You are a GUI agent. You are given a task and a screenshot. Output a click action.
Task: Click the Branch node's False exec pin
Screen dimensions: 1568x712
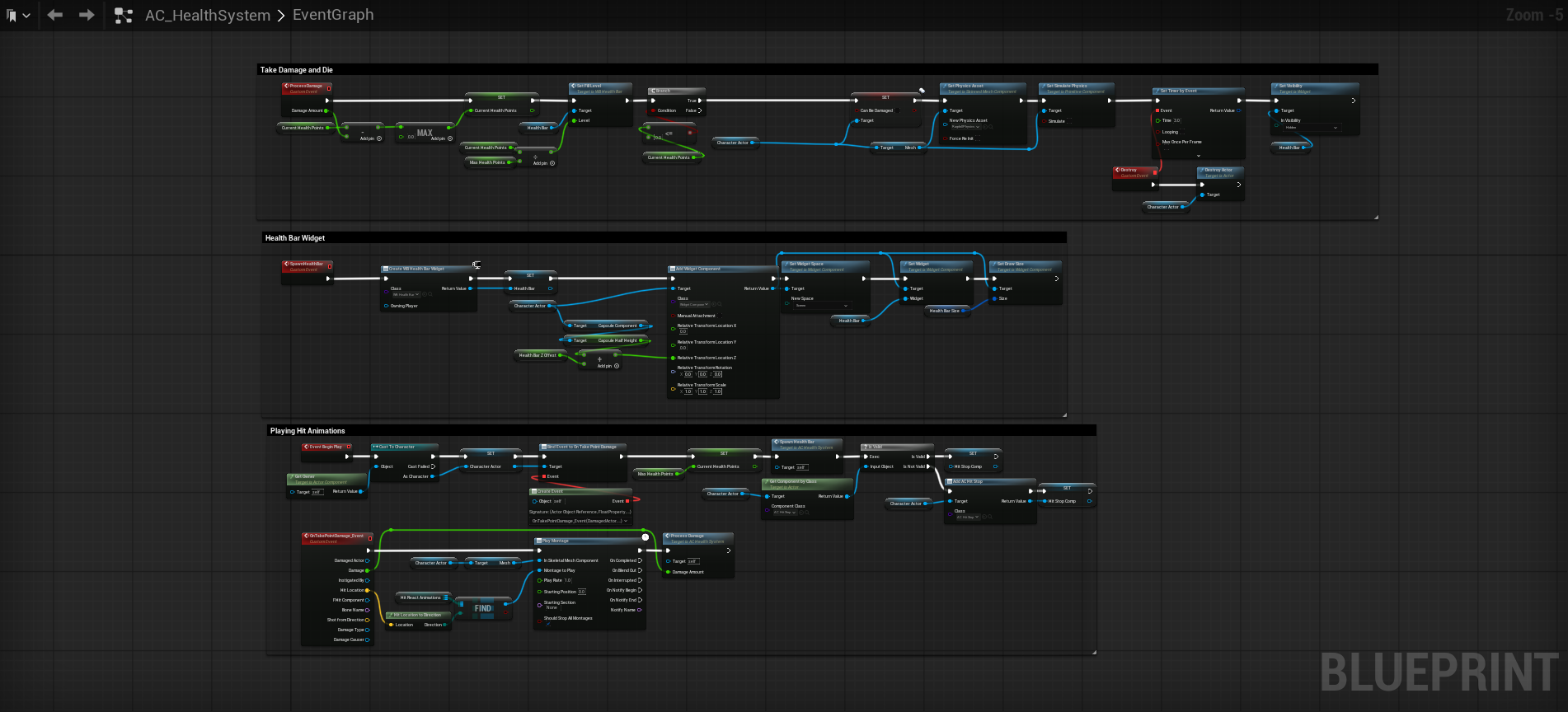pyautogui.click(x=700, y=110)
